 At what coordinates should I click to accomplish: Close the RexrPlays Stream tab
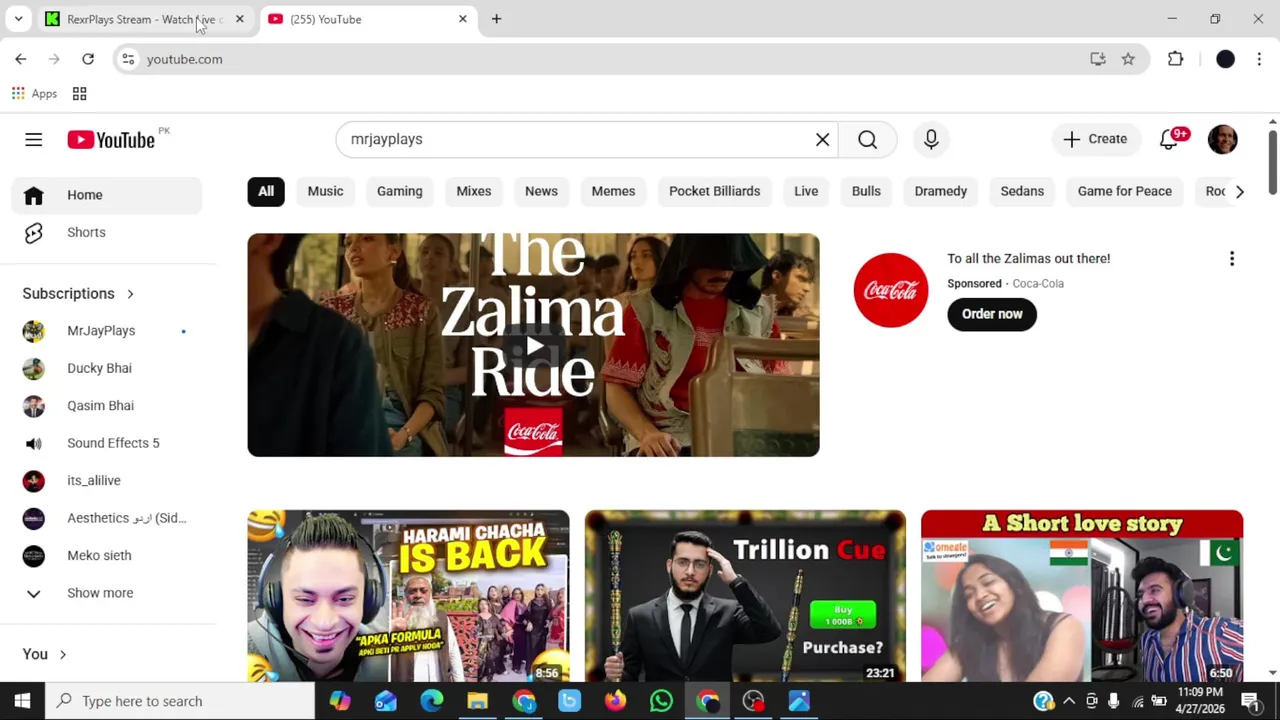pyautogui.click(x=239, y=19)
